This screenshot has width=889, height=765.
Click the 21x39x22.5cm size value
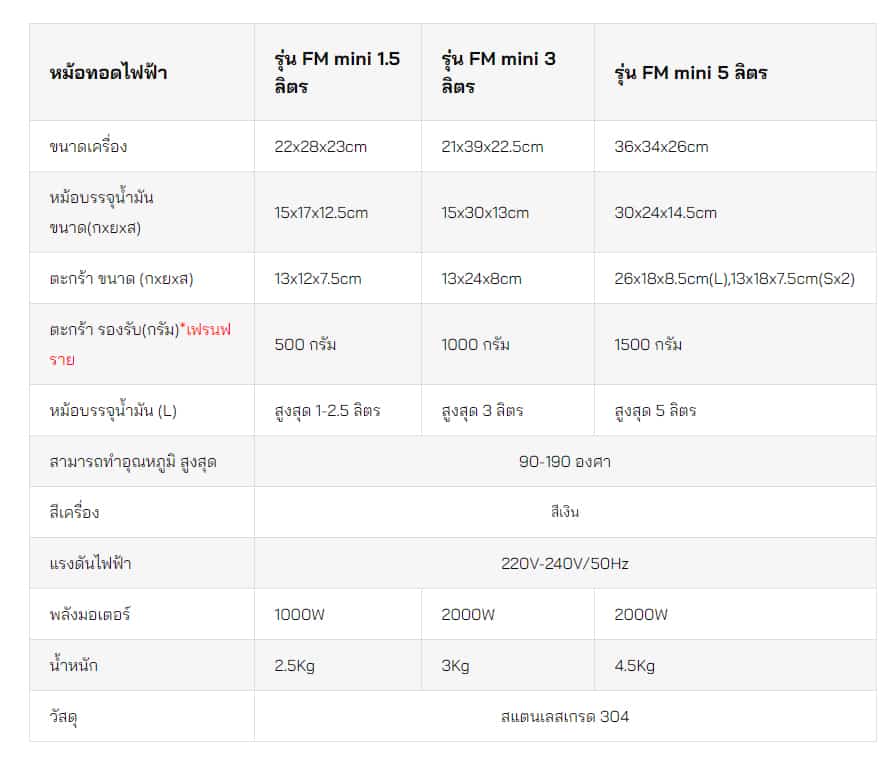coord(492,147)
